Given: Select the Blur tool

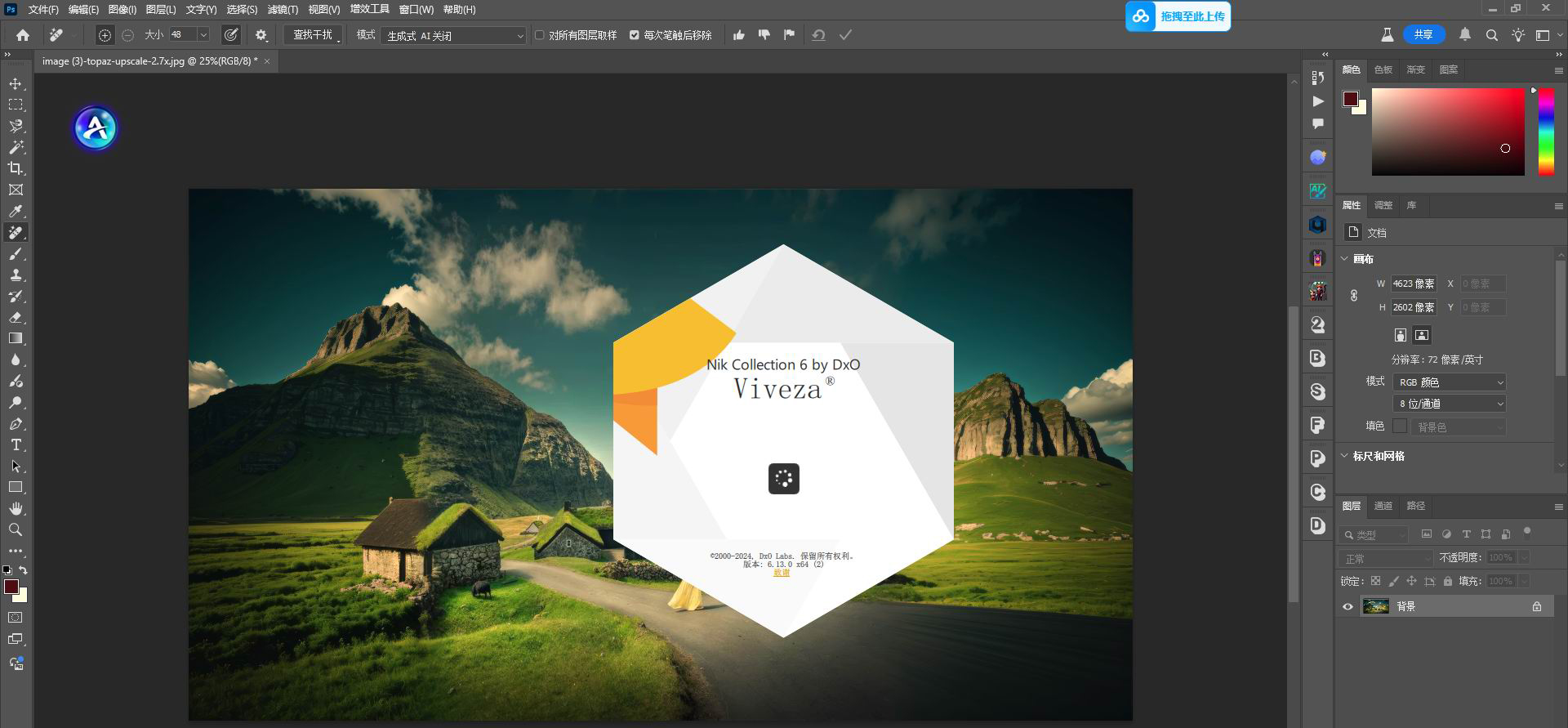Looking at the screenshot, I should click(x=16, y=360).
